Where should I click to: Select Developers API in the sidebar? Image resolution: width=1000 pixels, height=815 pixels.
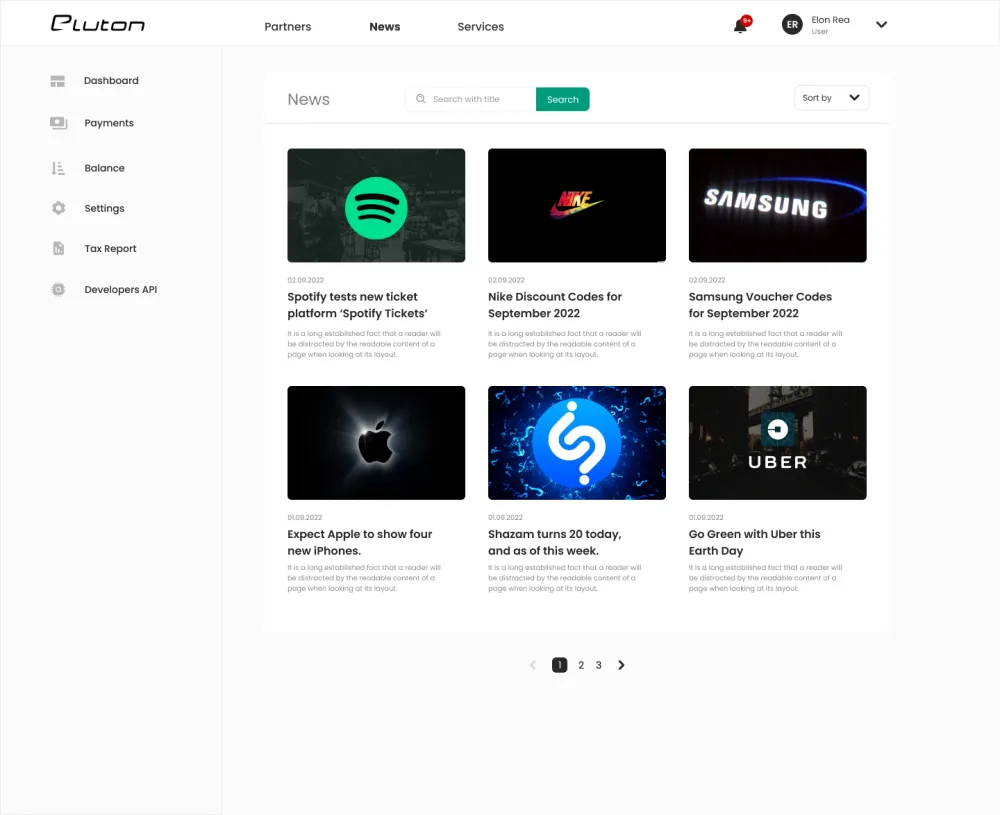(121, 290)
